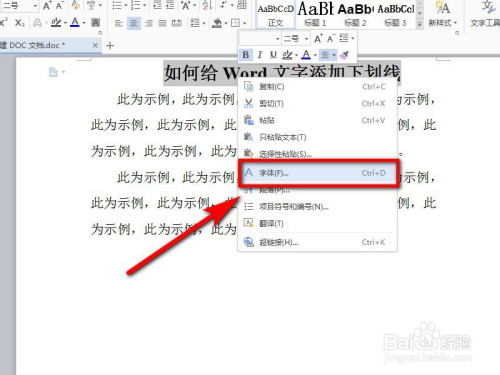Image resolution: width=500 pixels, height=375 pixels.
Task: Click the ribbon numbered list icon
Action: (x=136, y=5)
